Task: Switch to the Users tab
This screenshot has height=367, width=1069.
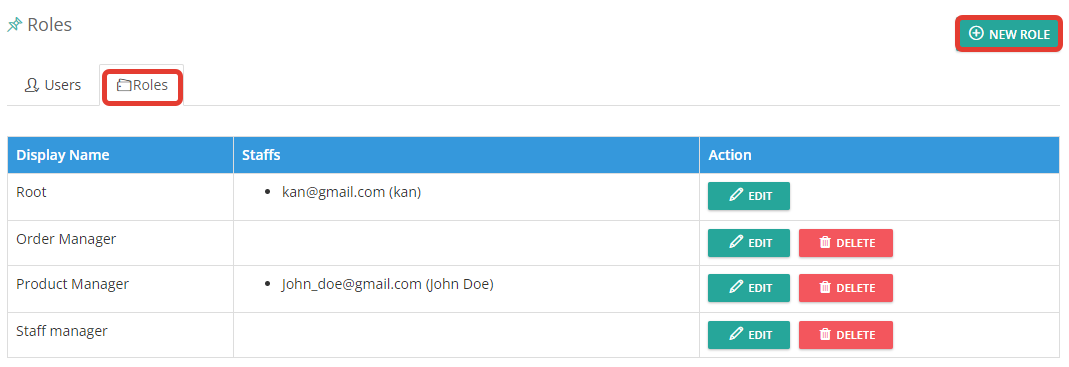Action: click(52, 85)
